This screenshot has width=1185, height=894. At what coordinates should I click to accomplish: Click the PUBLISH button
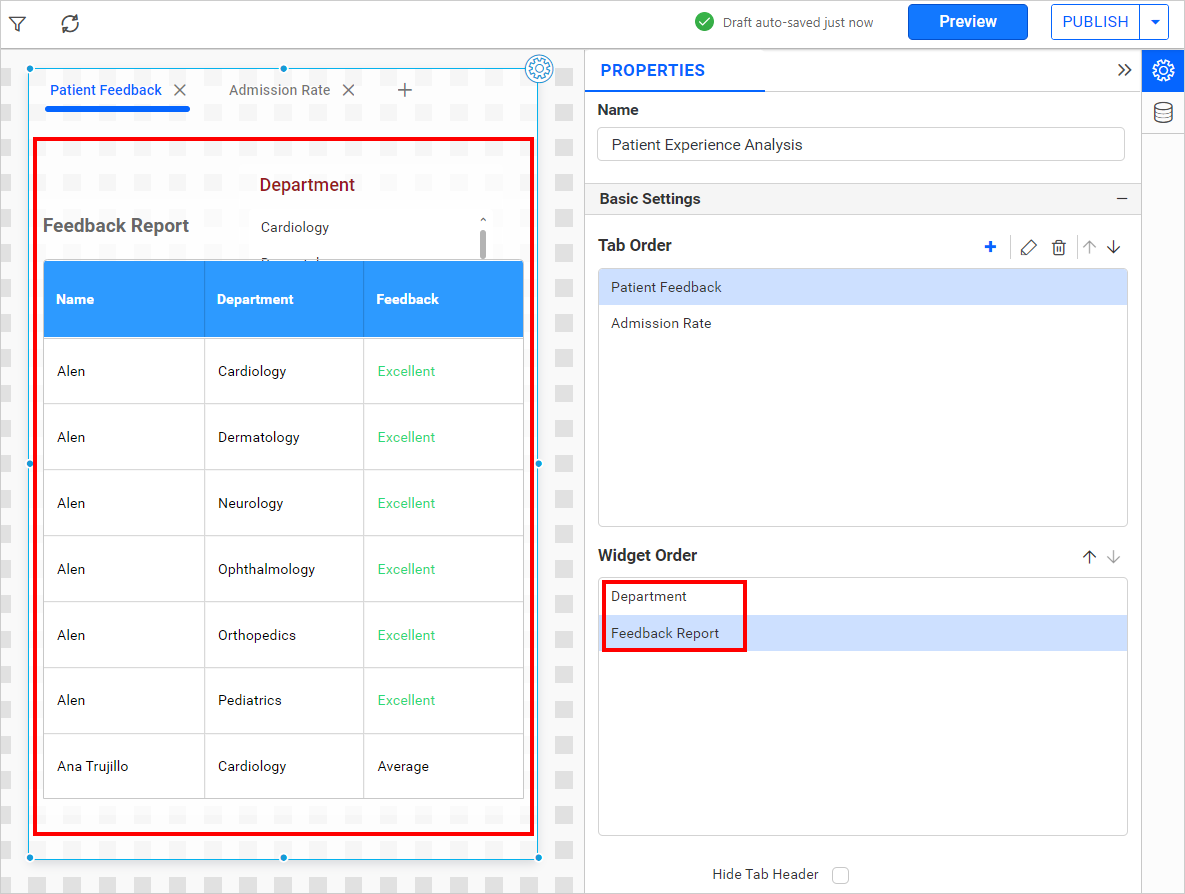(1095, 21)
